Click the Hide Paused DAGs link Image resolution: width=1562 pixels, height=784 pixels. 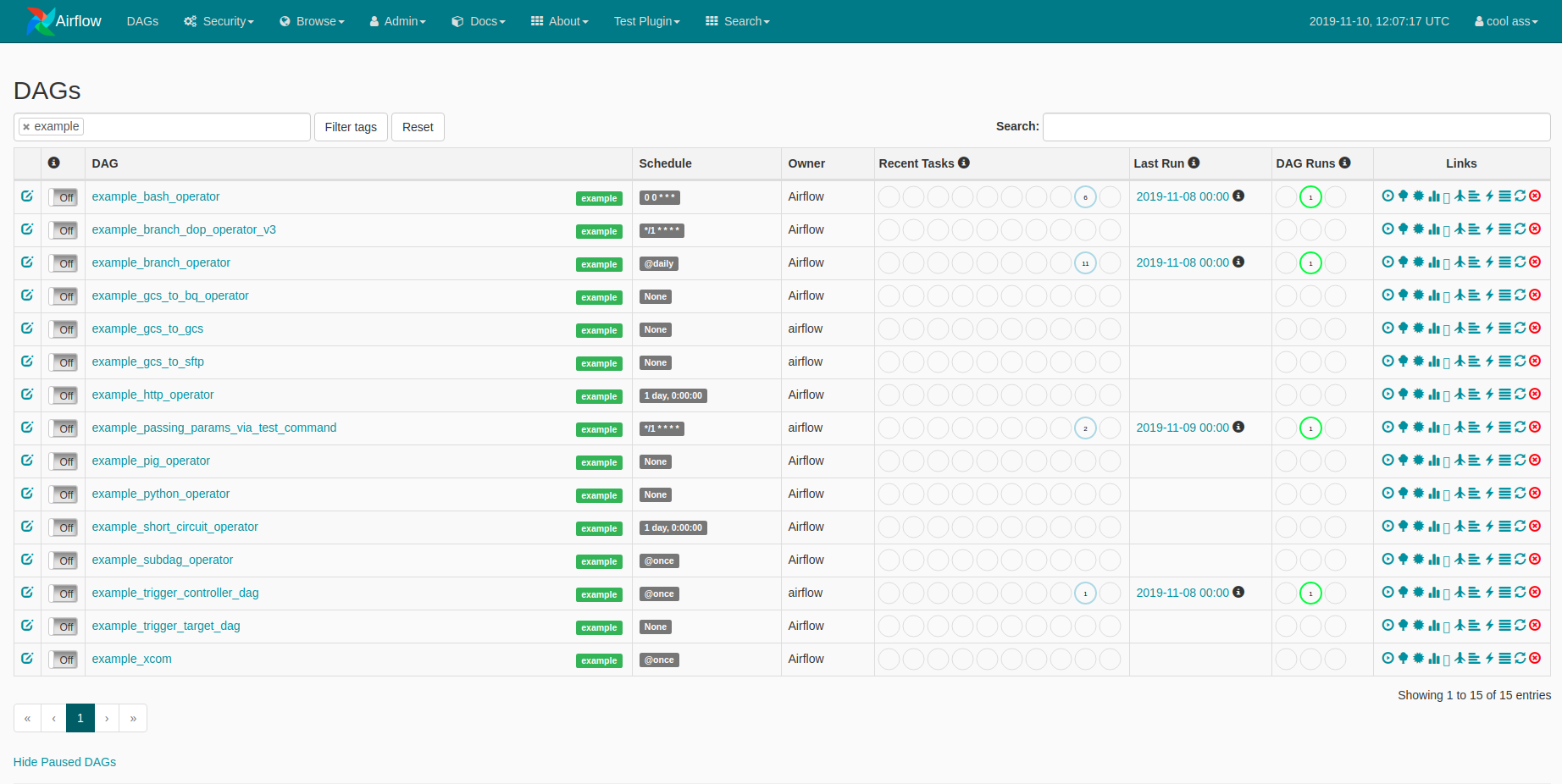tap(64, 762)
